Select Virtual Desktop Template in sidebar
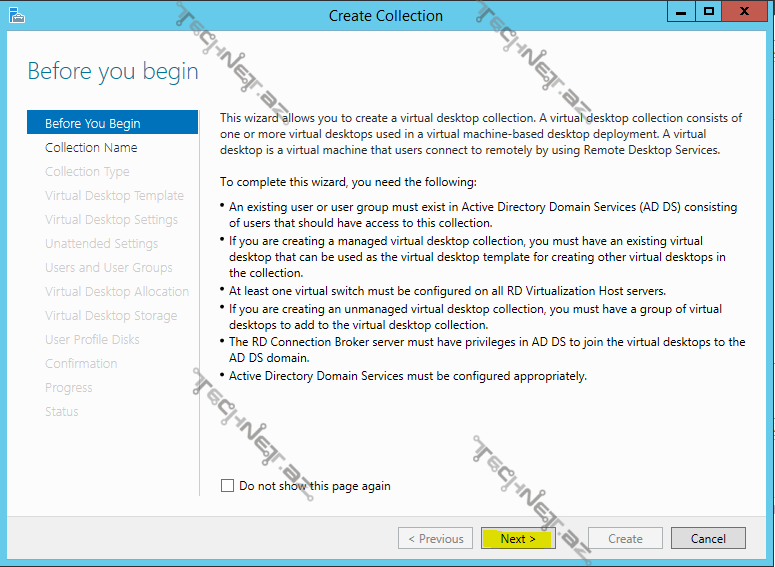Image resolution: width=775 pixels, height=567 pixels. [114, 195]
